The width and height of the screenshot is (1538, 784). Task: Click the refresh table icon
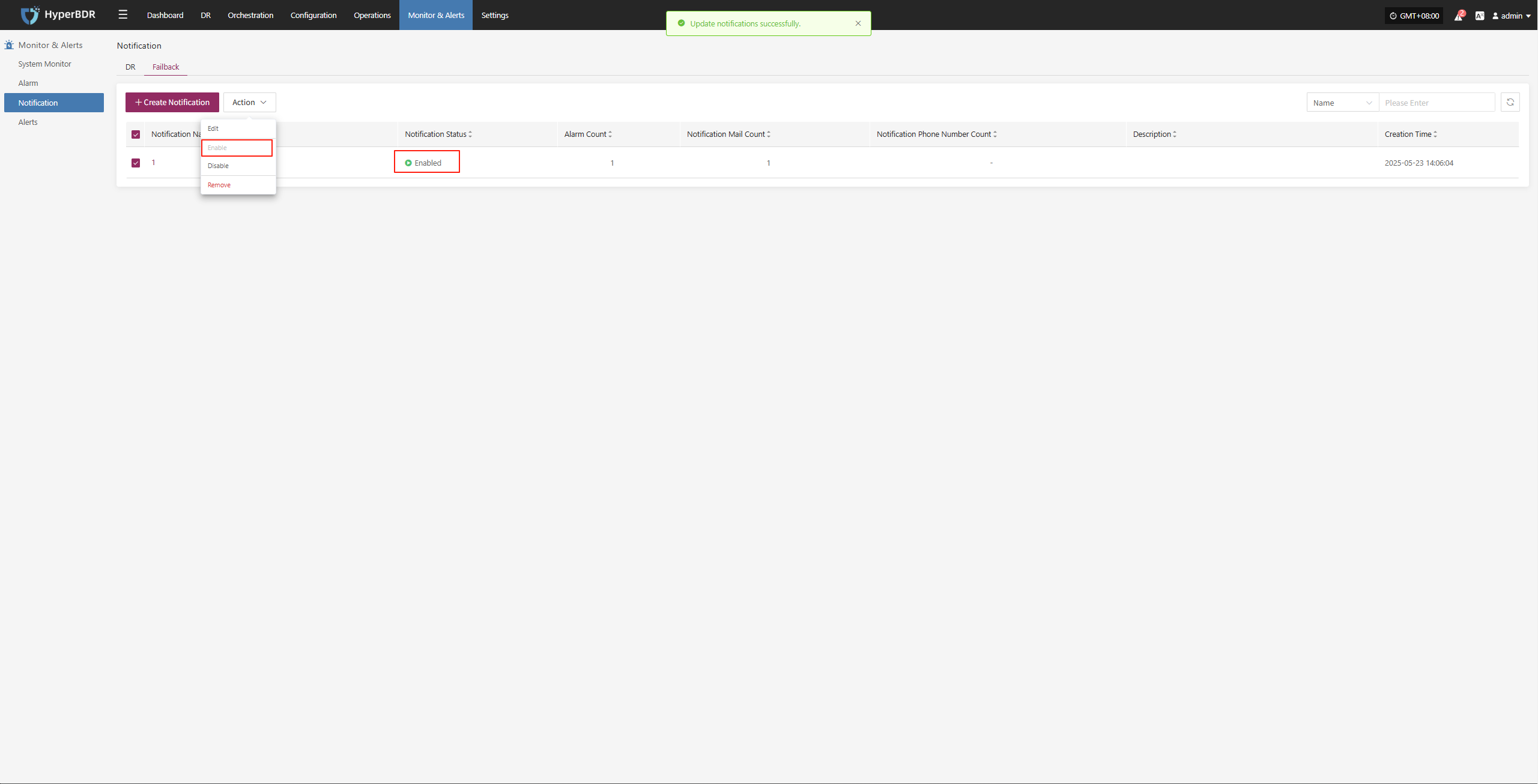pos(1510,102)
